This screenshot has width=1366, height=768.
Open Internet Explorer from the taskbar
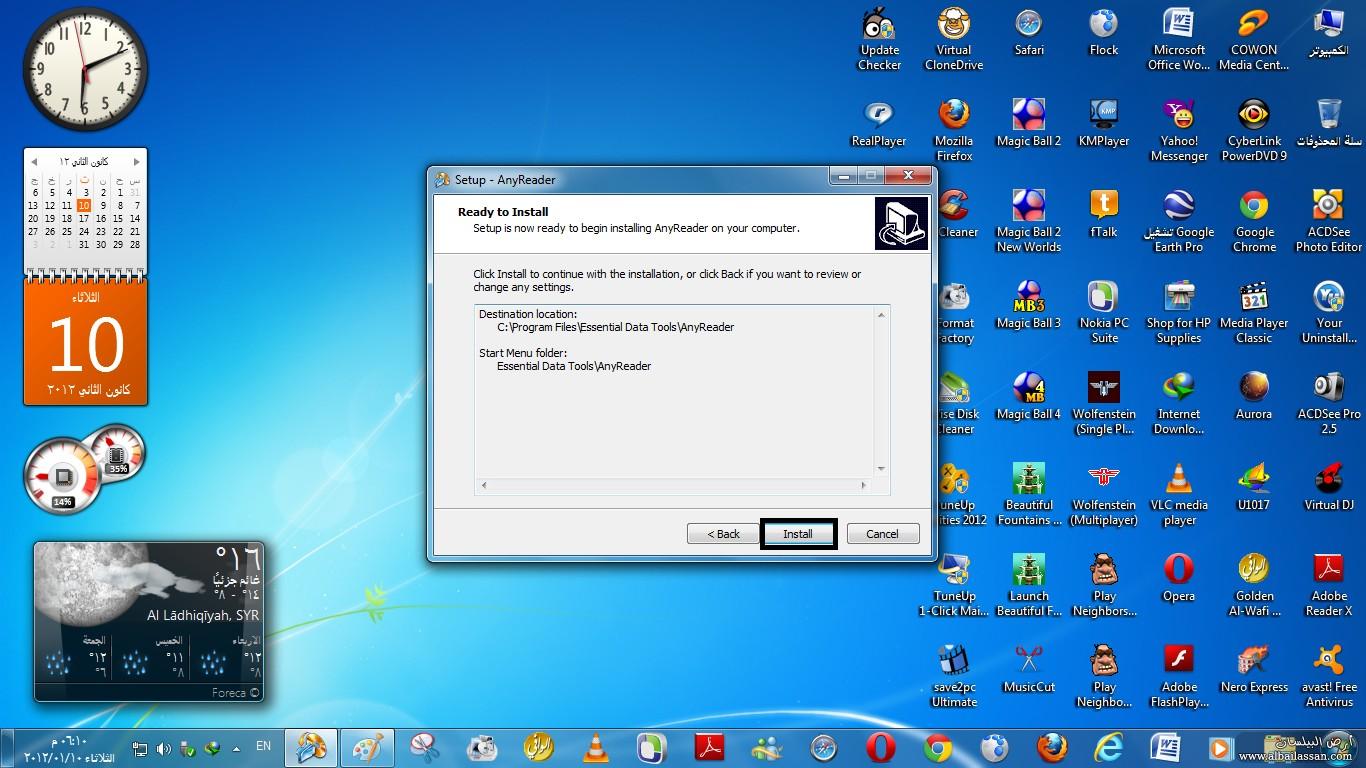click(x=1108, y=747)
